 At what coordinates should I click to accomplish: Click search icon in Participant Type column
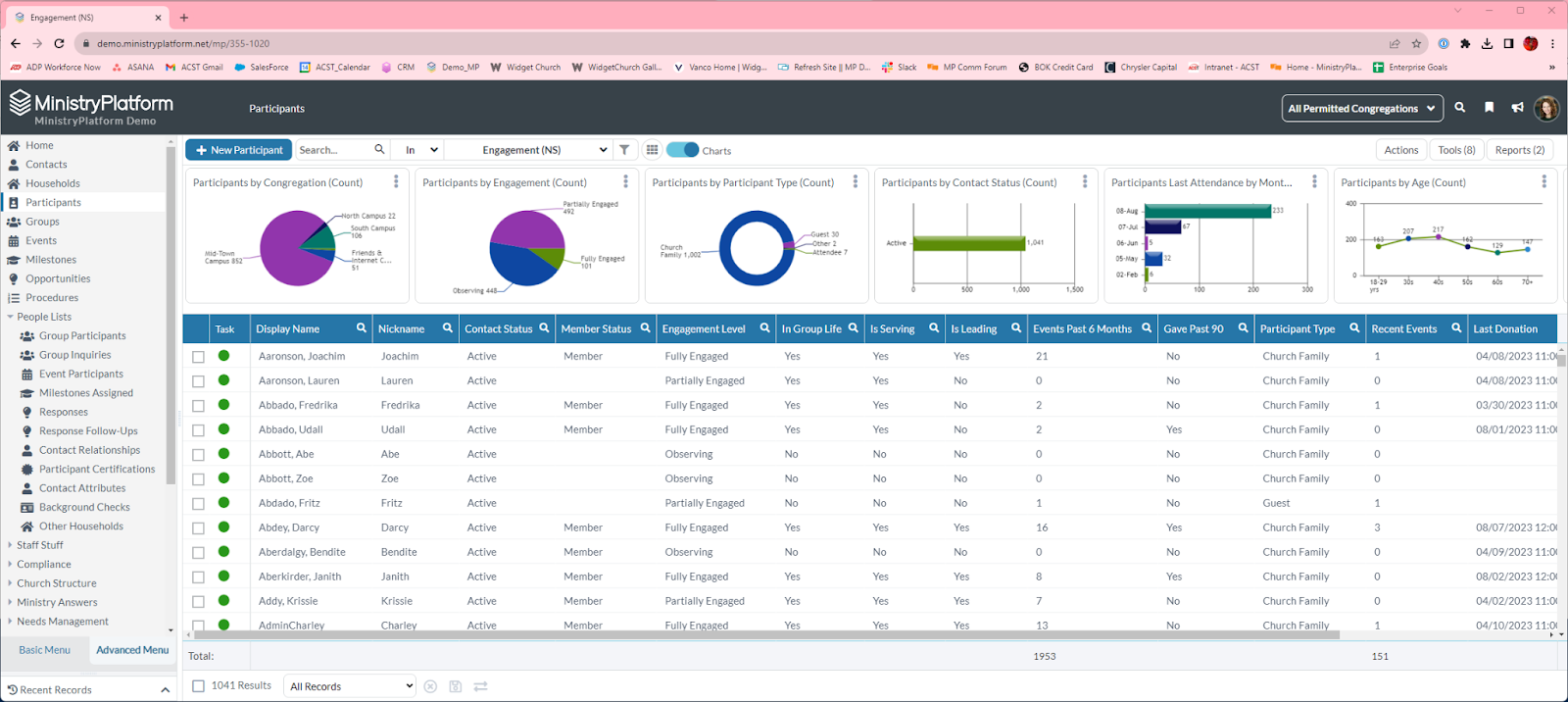[1355, 328]
